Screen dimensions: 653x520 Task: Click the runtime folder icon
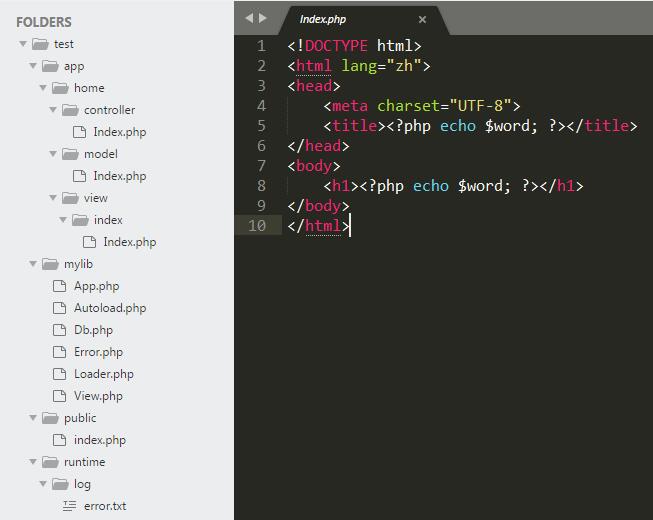(x=50, y=462)
